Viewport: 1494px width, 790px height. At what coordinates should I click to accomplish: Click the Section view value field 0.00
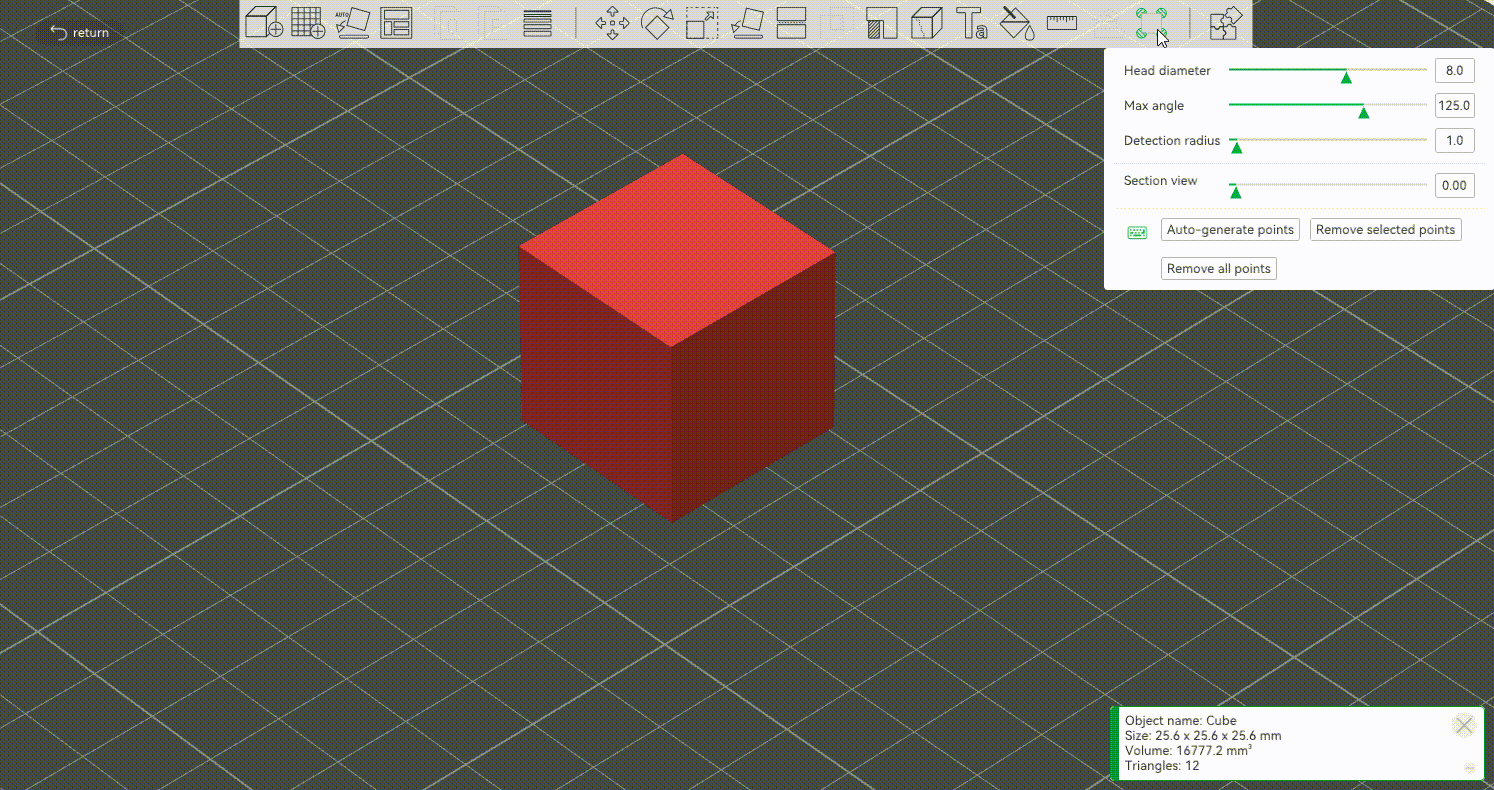click(x=1454, y=185)
